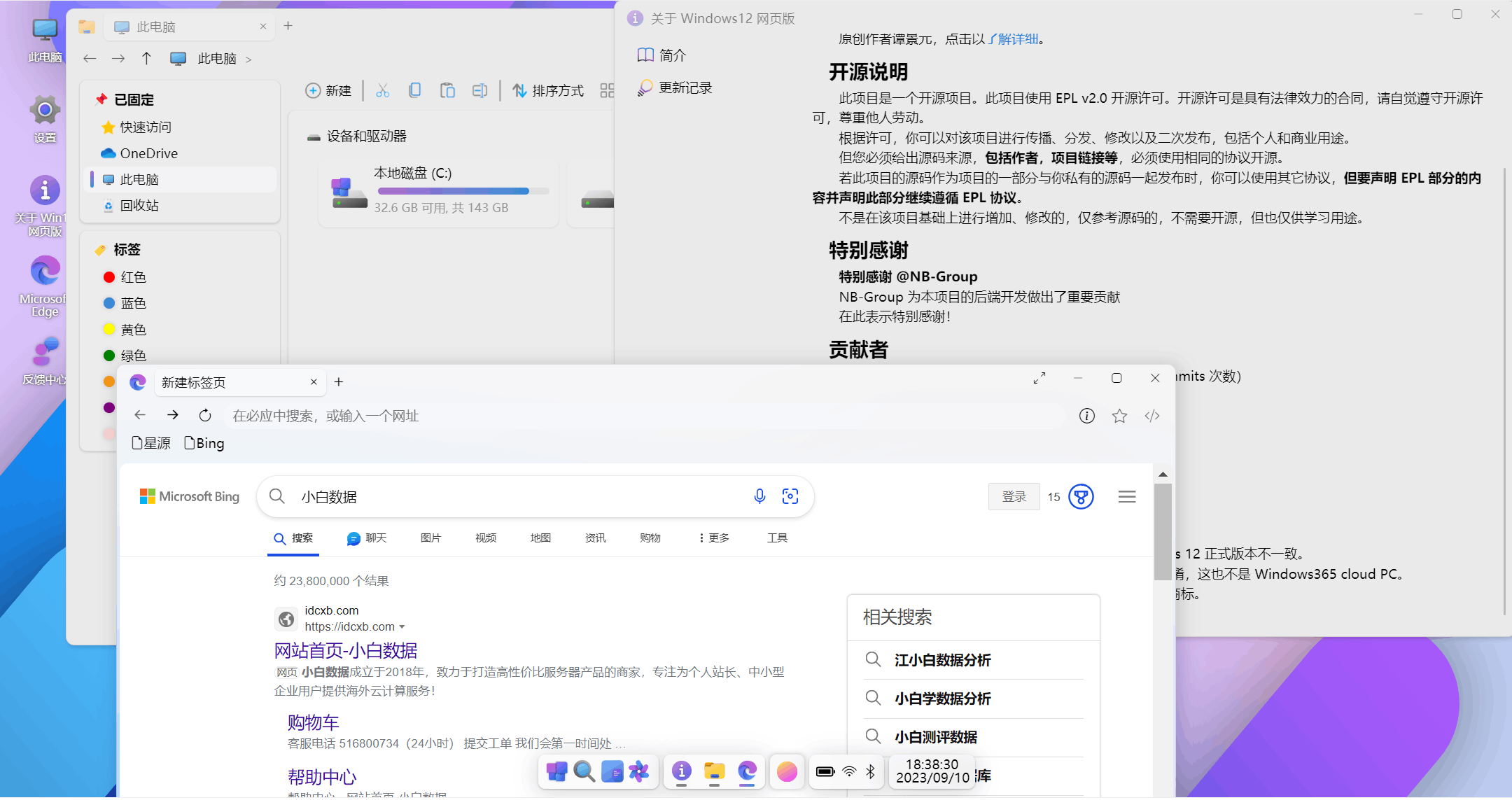The width and height of the screenshot is (1512, 800).
Task: Expand the idcxb.com URL dropdown arrow
Action: (x=402, y=627)
